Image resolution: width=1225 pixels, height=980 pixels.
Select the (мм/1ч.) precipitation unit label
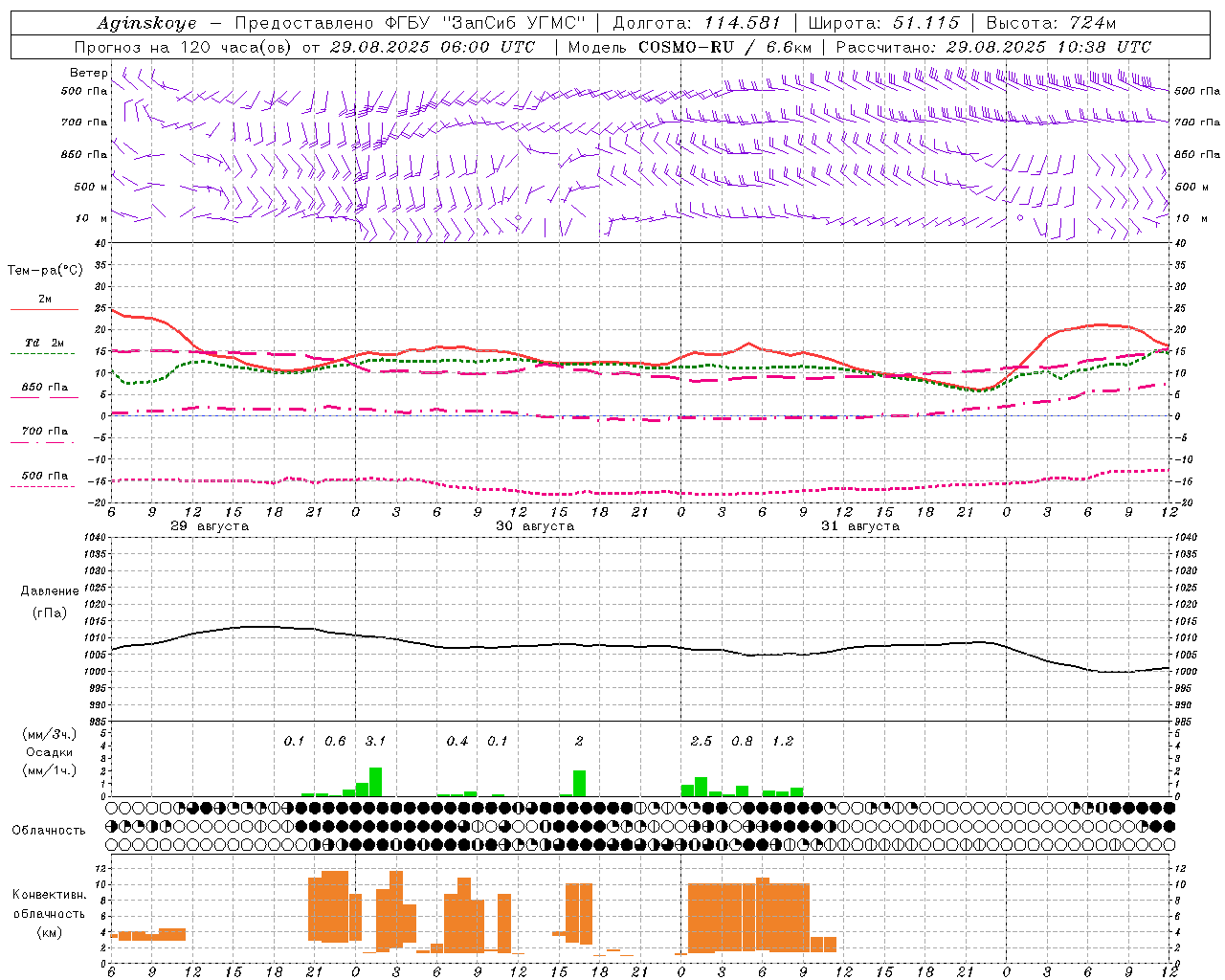[x=50, y=770]
